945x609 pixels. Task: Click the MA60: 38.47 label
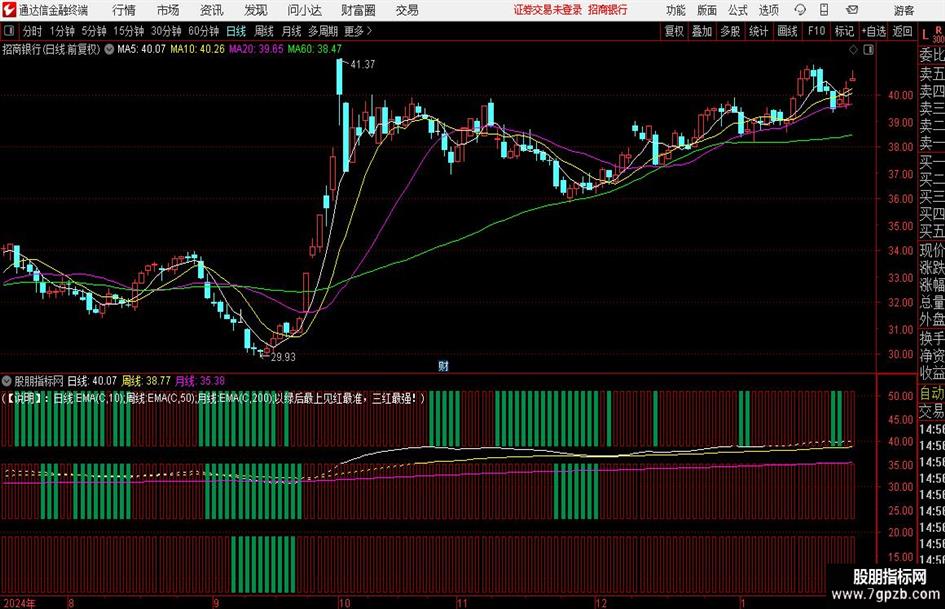coord(315,49)
